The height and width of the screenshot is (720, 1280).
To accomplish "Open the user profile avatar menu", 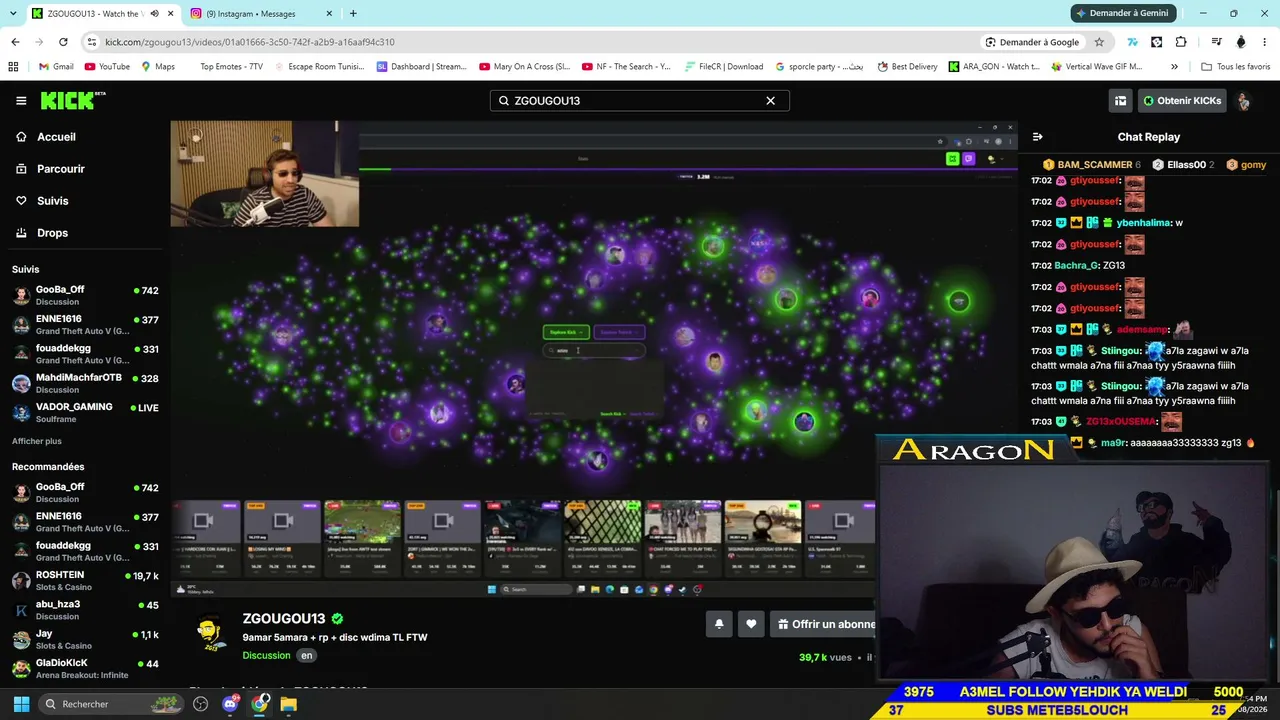I will point(1243,101).
